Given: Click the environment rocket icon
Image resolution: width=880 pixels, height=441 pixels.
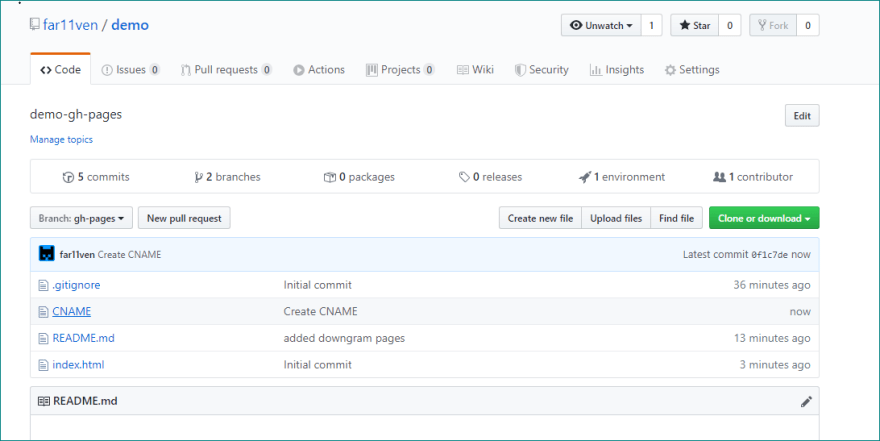Looking at the screenshot, I should (585, 177).
